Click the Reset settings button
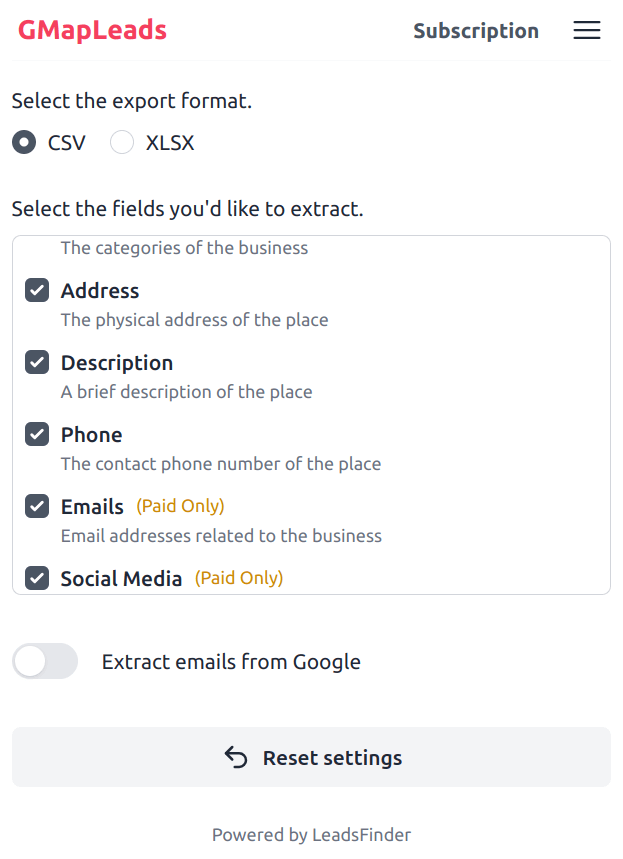 click(311, 757)
